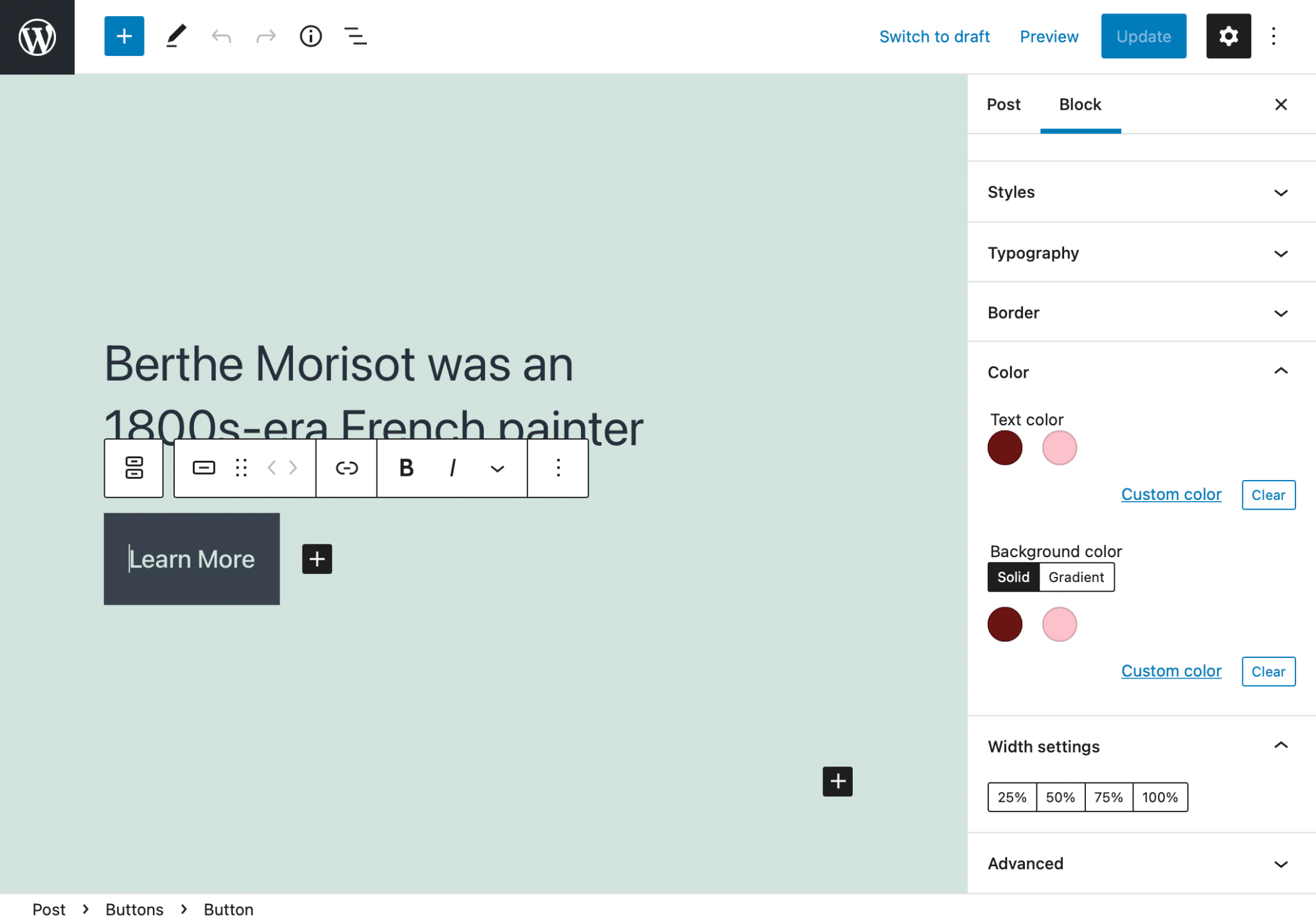Toggle Bold formatting on button text
The image size is (1316, 924).
(x=407, y=467)
